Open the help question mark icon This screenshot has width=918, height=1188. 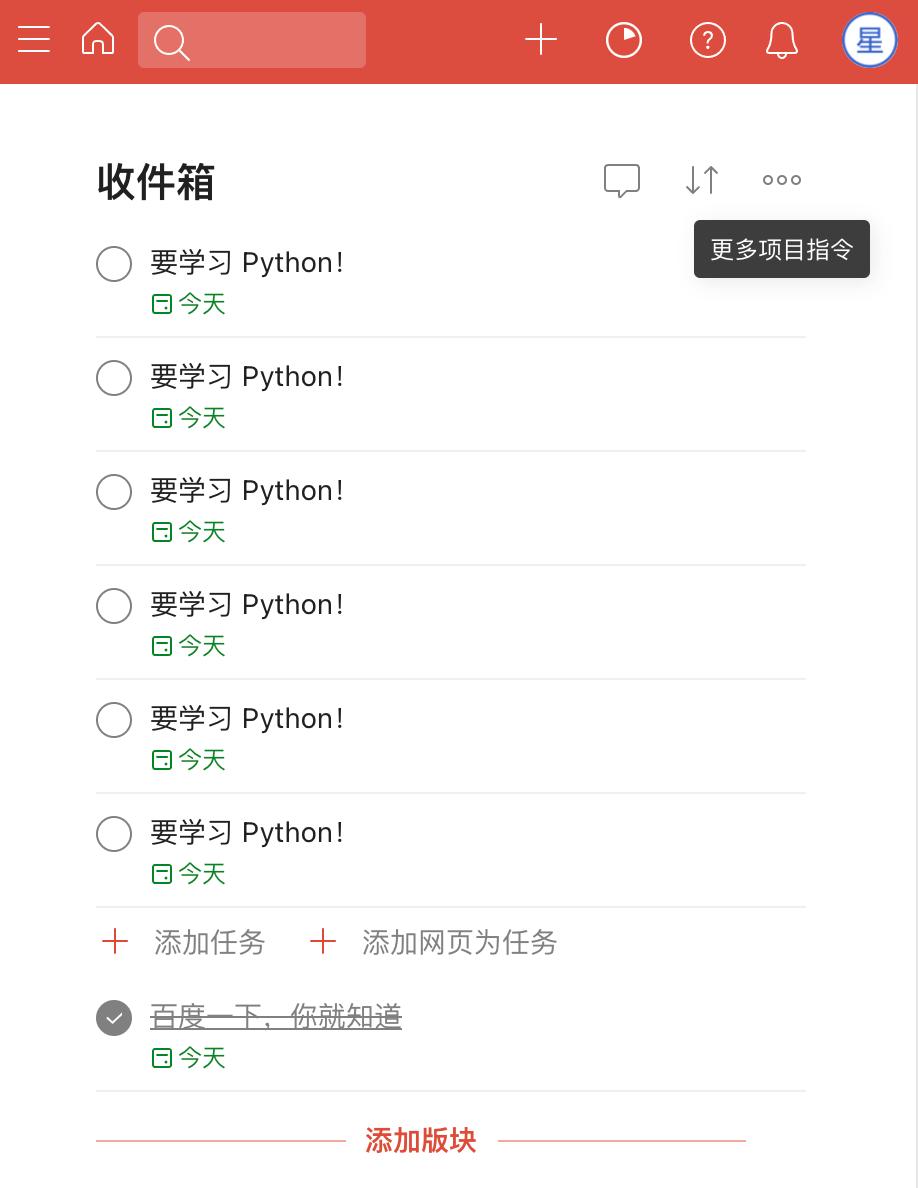point(707,40)
